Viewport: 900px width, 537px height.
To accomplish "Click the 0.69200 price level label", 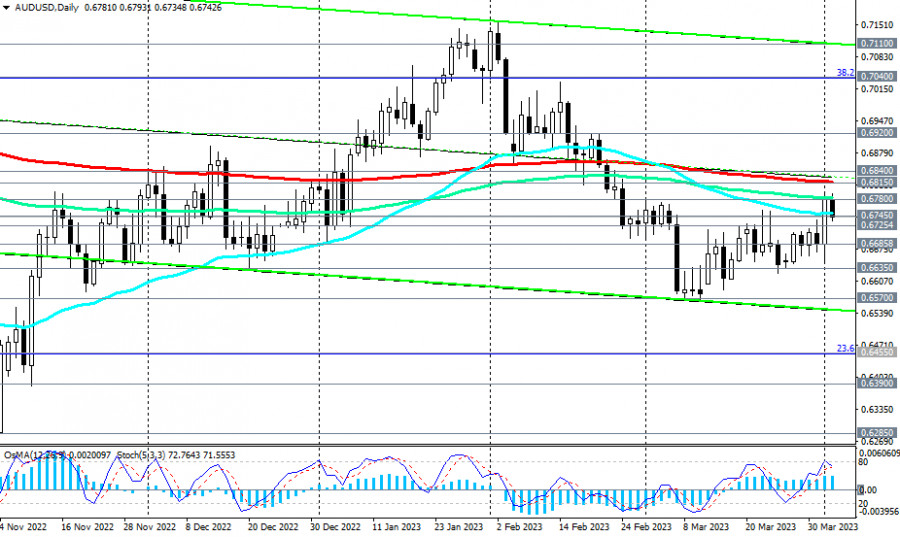I will click(x=876, y=131).
